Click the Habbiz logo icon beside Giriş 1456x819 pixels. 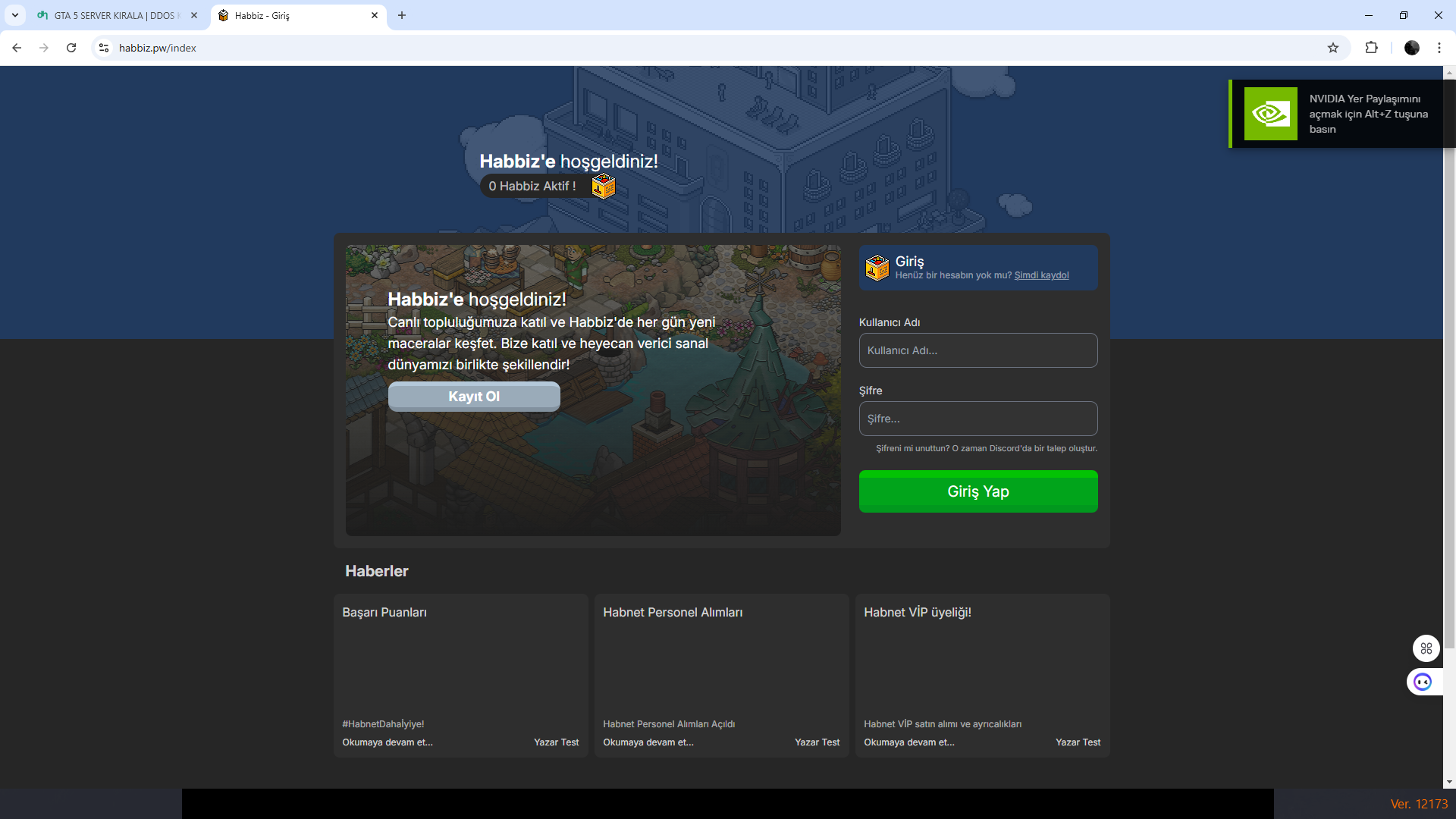tap(877, 268)
